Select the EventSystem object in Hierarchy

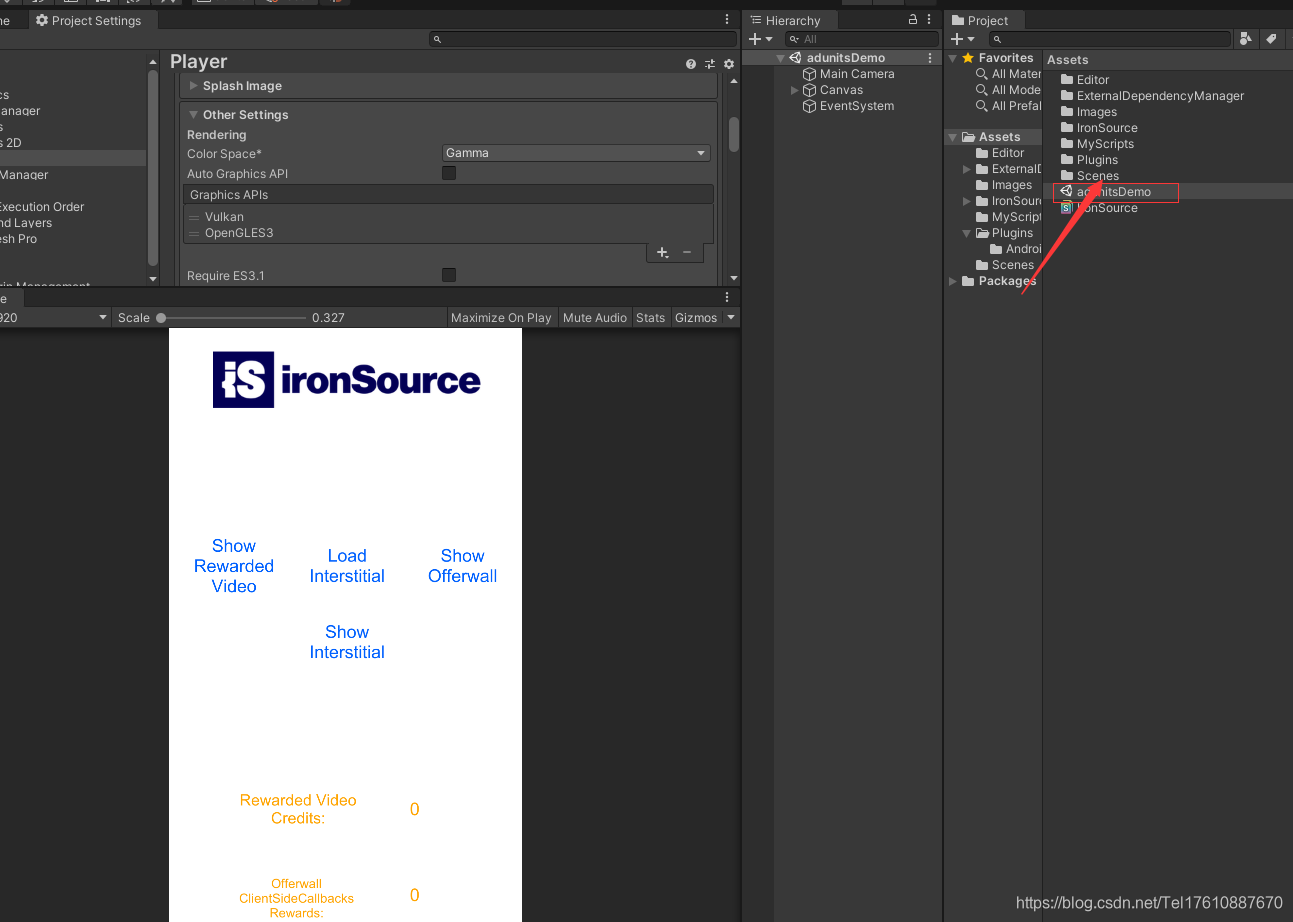pos(856,106)
